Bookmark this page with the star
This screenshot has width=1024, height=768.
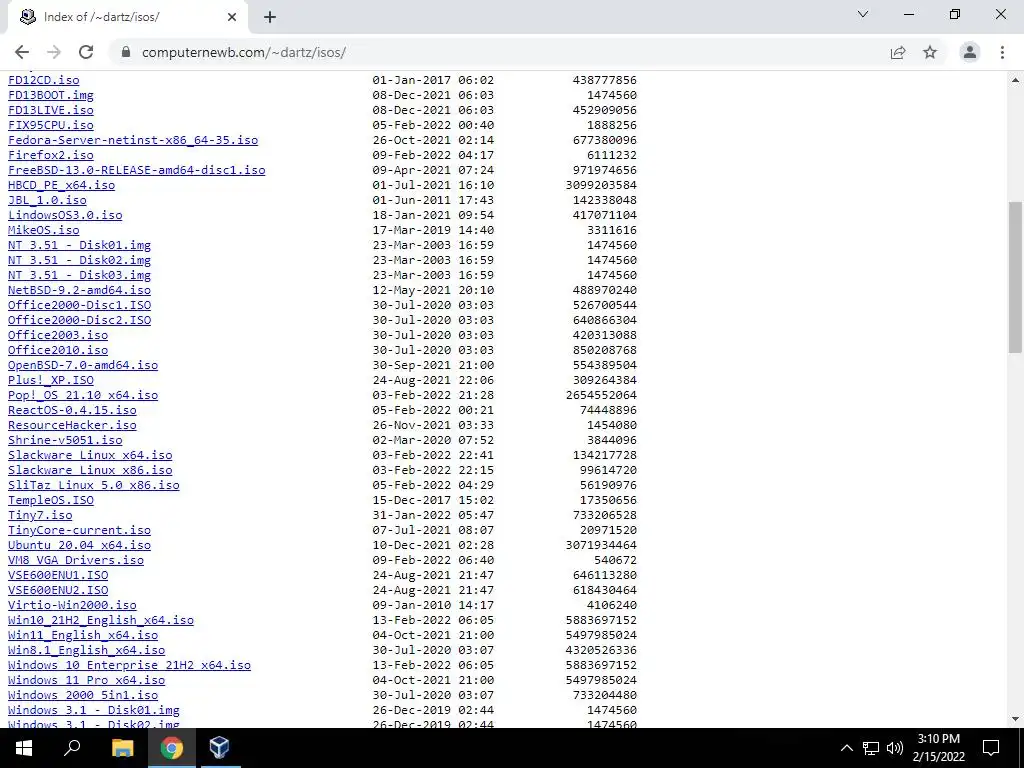(x=930, y=52)
